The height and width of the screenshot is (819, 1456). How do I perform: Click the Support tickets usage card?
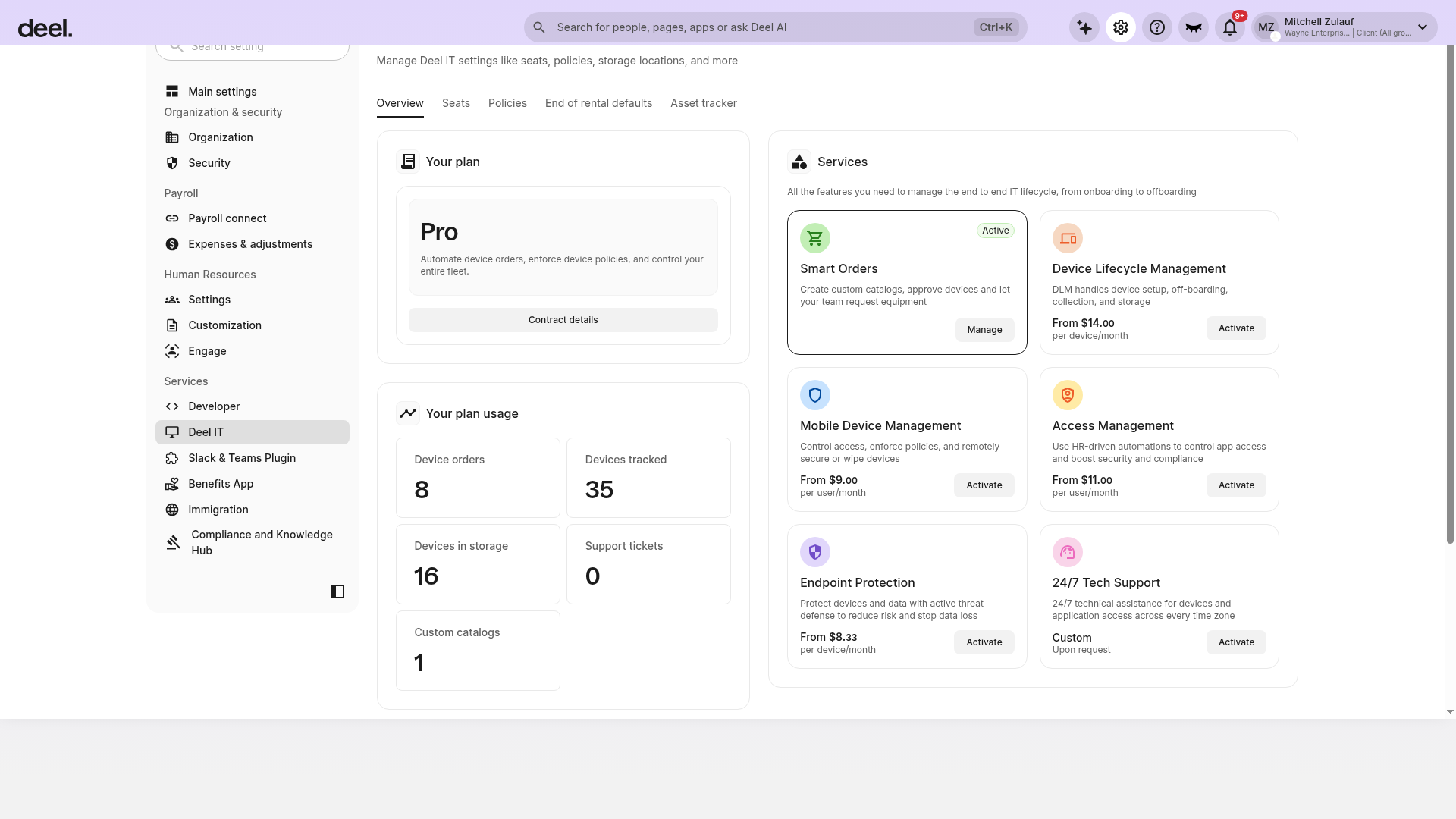tap(648, 564)
